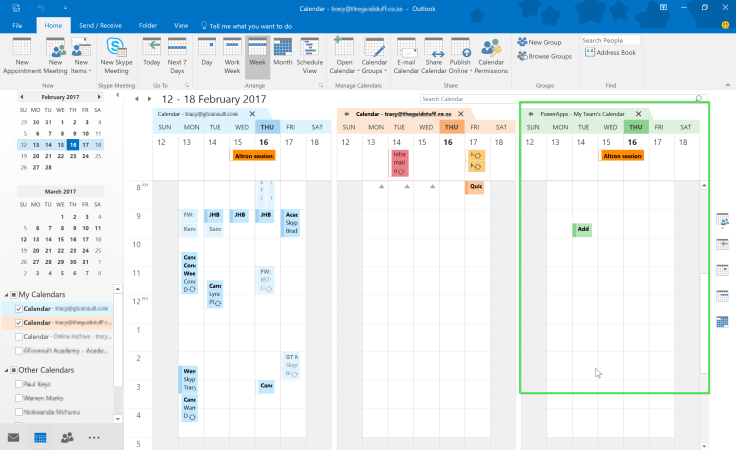Click New Group
736x450 pixels.
click(539, 42)
